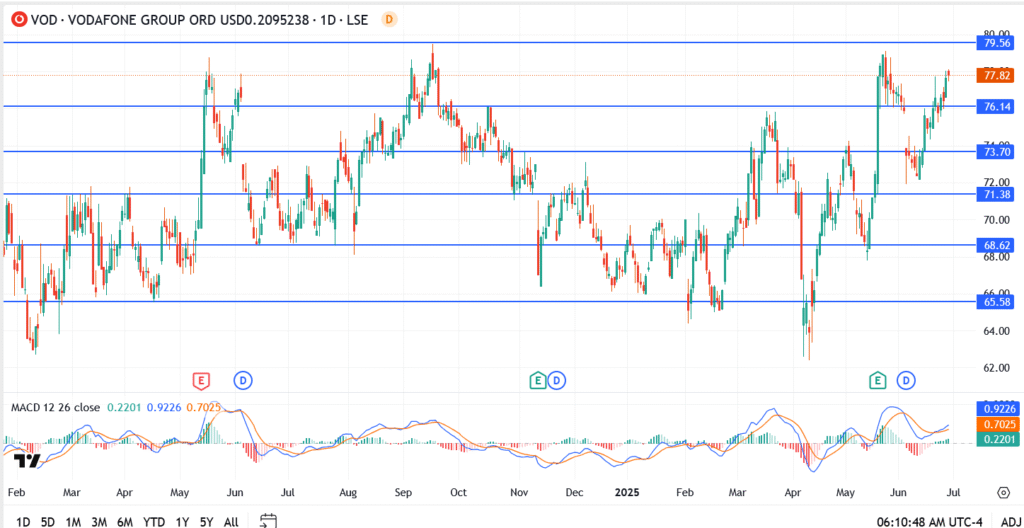The height and width of the screenshot is (528, 1024).
Task: Select the MACD 12 26 close legend
Action: click(55, 407)
